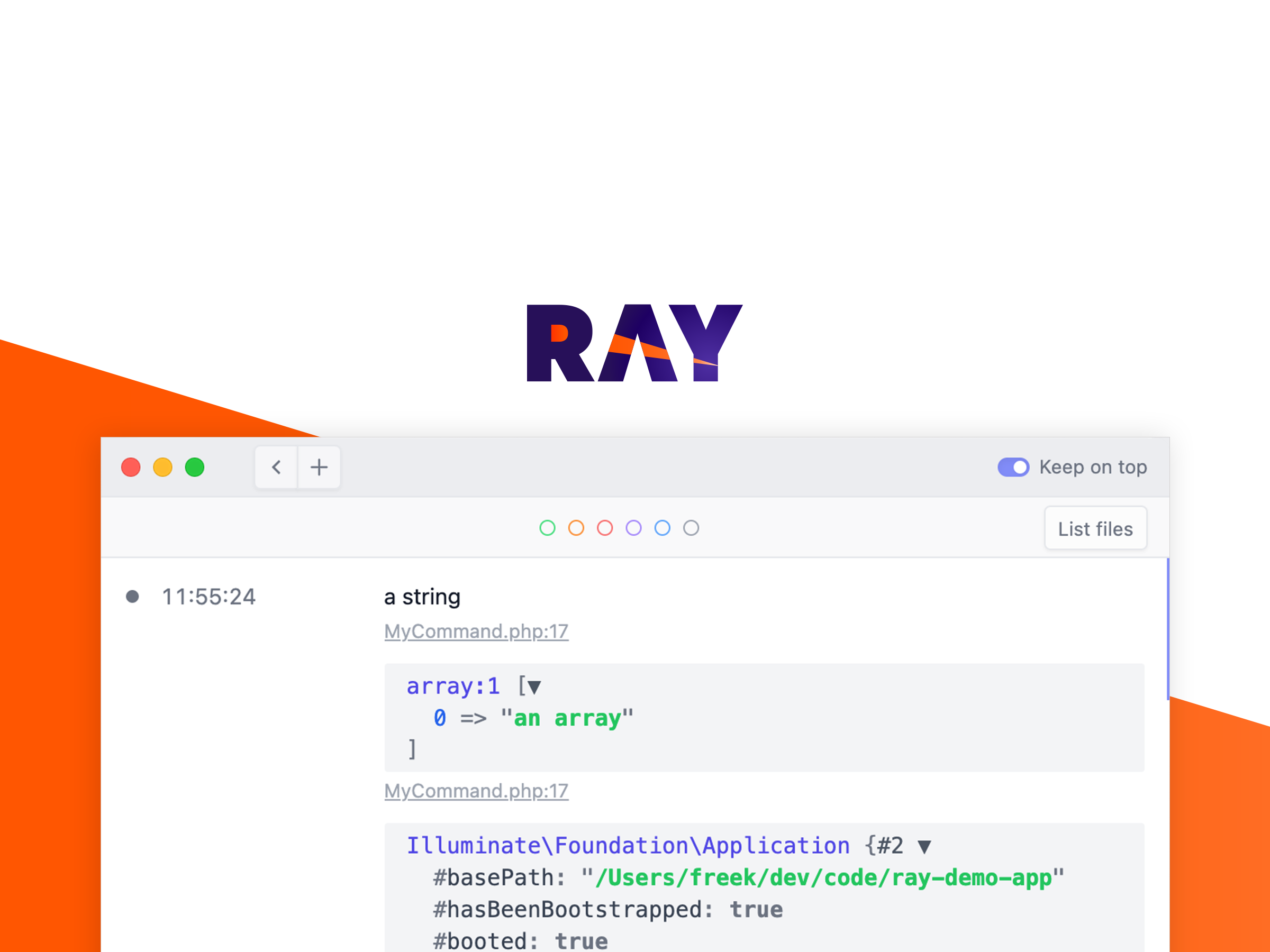
Task: Click the 11:55:24 timestamp
Action: [209, 597]
